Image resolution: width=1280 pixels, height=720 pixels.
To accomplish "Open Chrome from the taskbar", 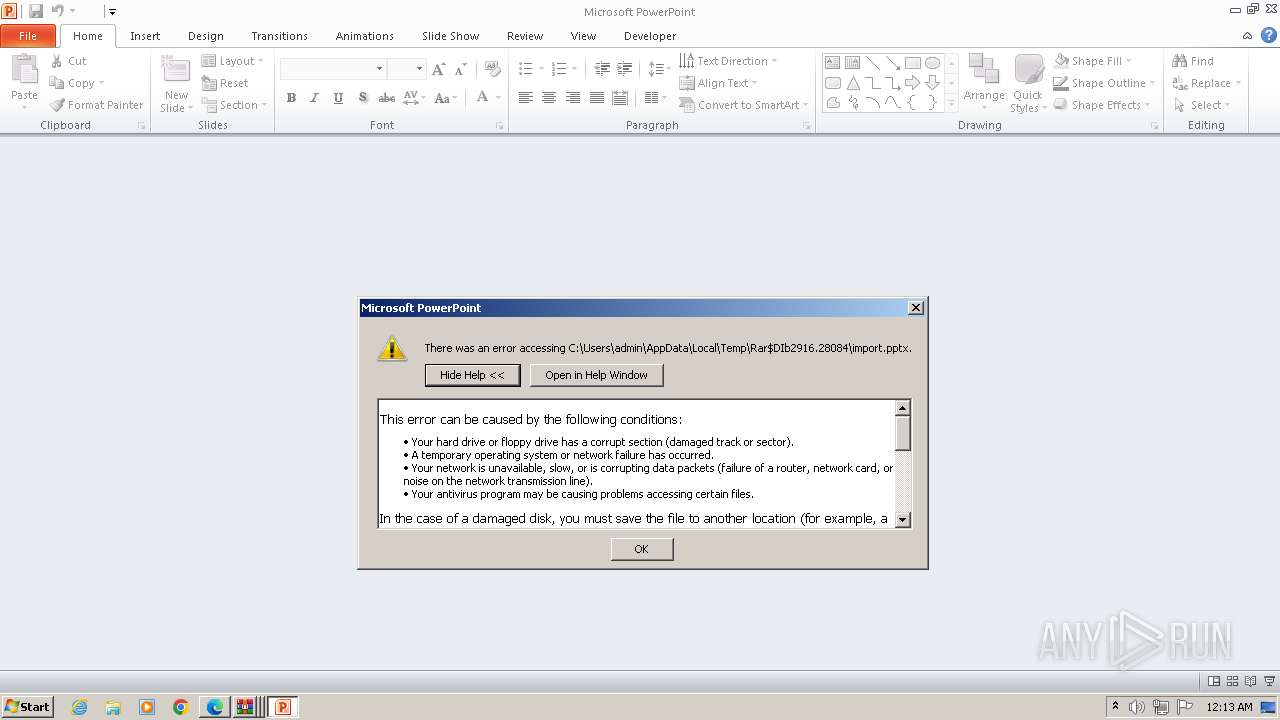I will pos(181,707).
